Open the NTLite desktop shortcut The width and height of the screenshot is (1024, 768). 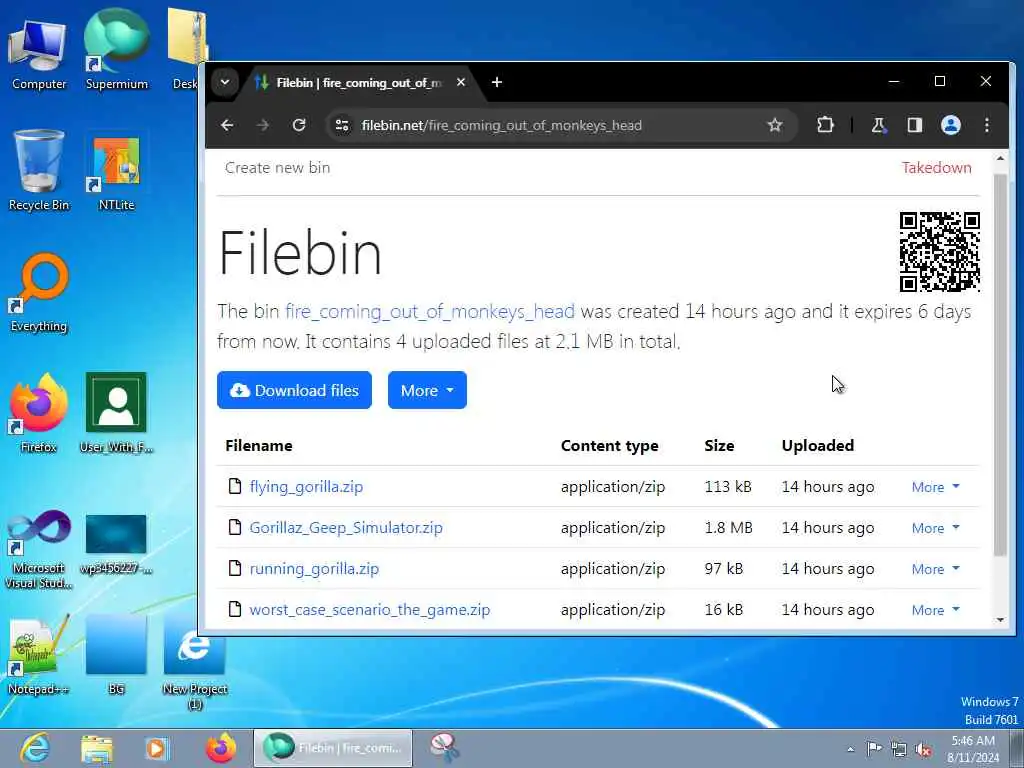point(116,174)
